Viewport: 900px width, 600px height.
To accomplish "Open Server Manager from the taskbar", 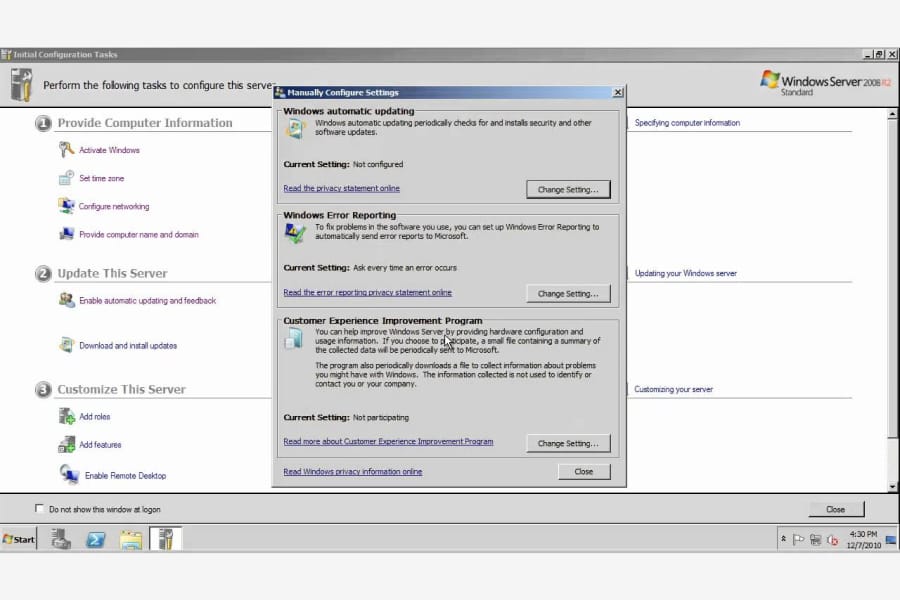I will click(x=60, y=539).
